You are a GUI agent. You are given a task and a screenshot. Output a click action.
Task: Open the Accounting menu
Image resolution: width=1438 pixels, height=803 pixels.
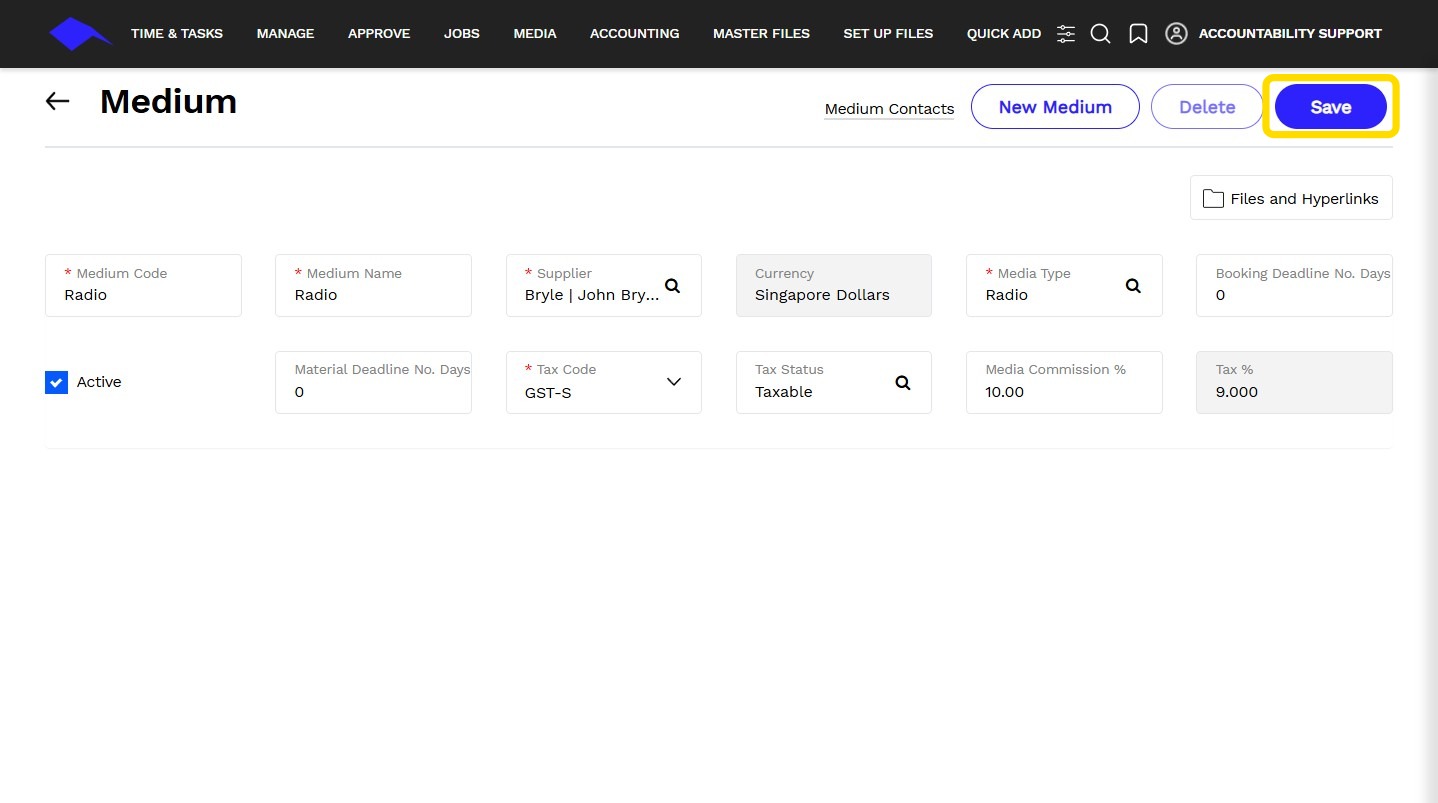tap(635, 33)
